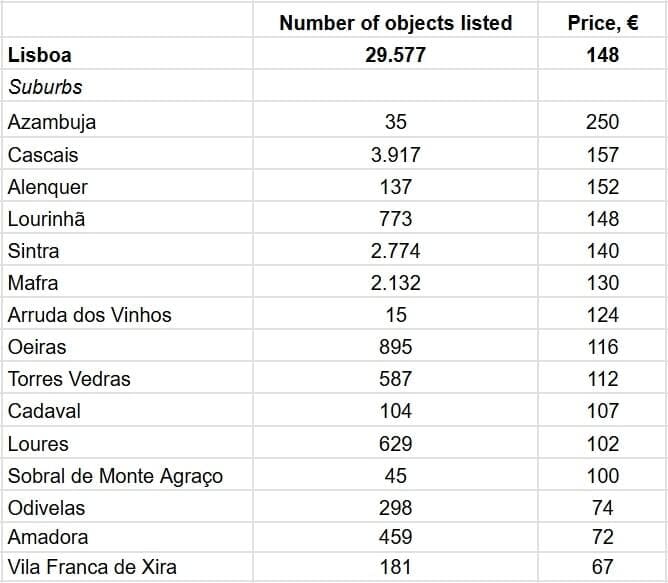The height and width of the screenshot is (583, 668).
Task: Select the Cascais listings cell 3.917
Action: pos(395,155)
